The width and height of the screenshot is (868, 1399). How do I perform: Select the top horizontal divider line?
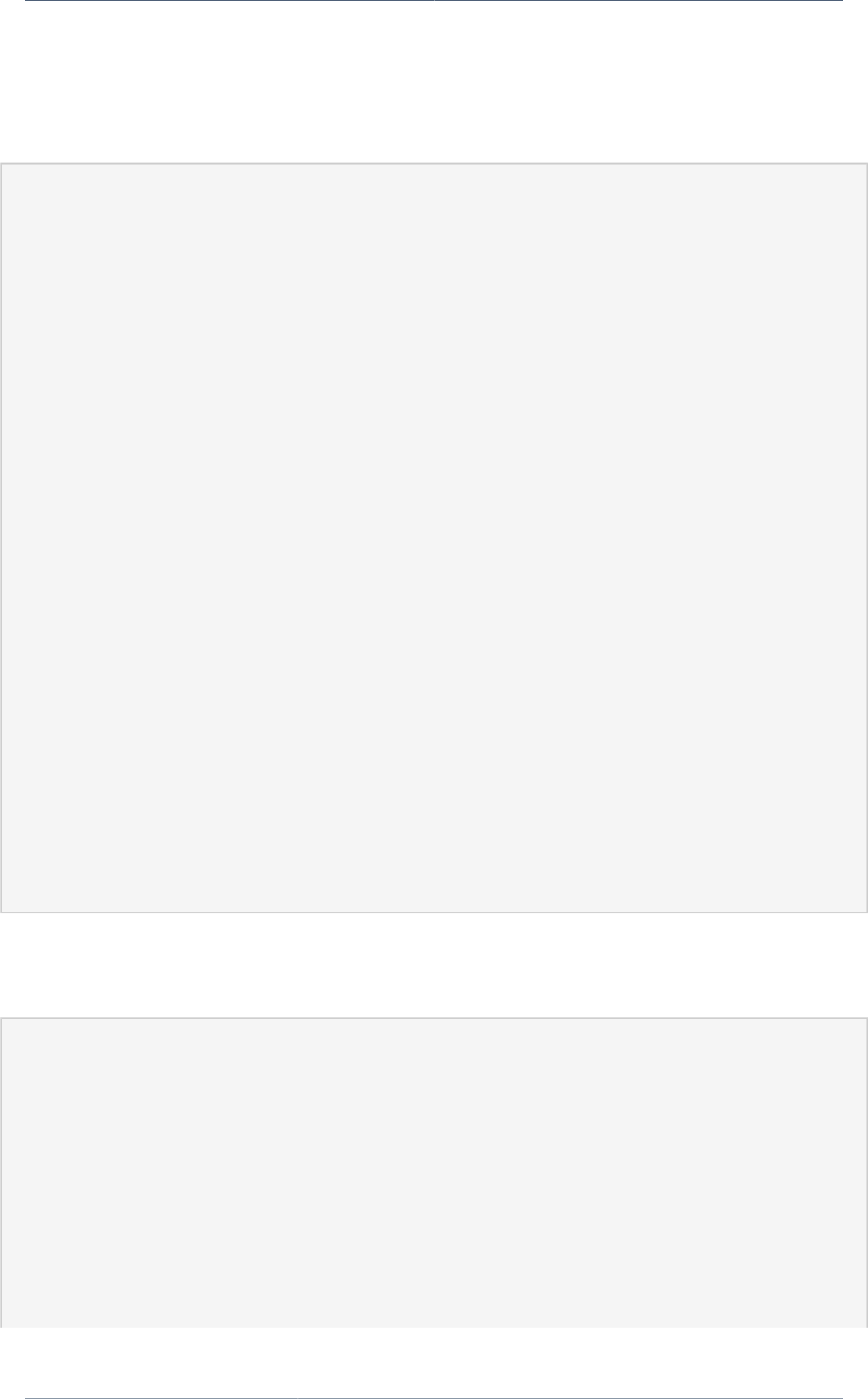click(x=434, y=1)
